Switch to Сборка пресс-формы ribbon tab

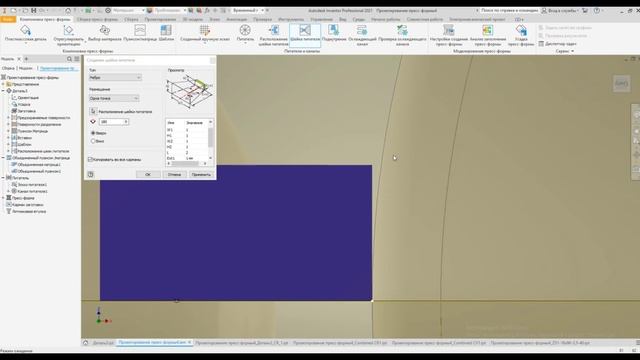[97, 19]
